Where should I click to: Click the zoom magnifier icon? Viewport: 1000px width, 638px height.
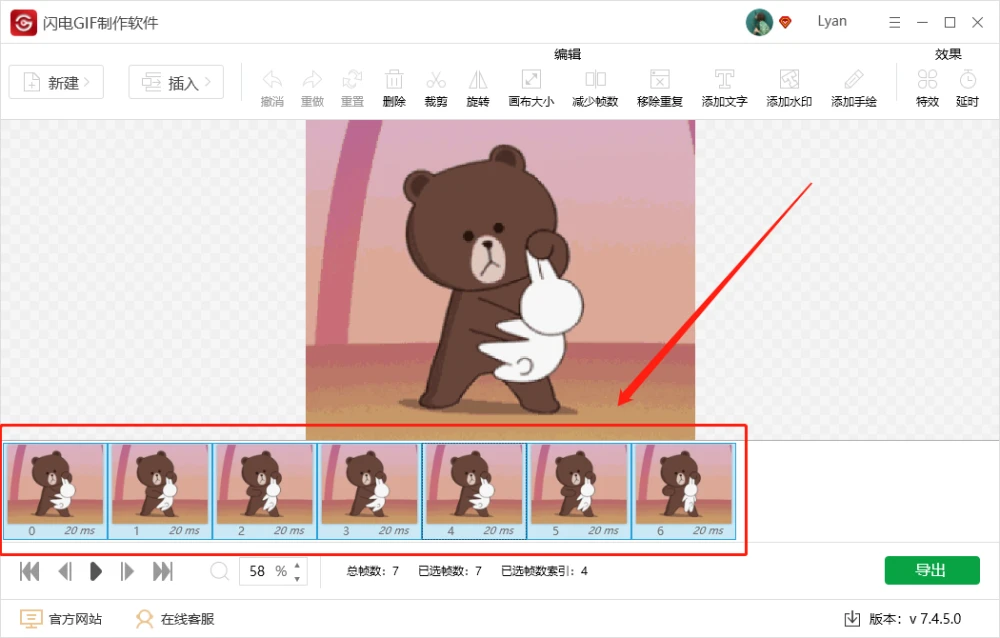[219, 571]
